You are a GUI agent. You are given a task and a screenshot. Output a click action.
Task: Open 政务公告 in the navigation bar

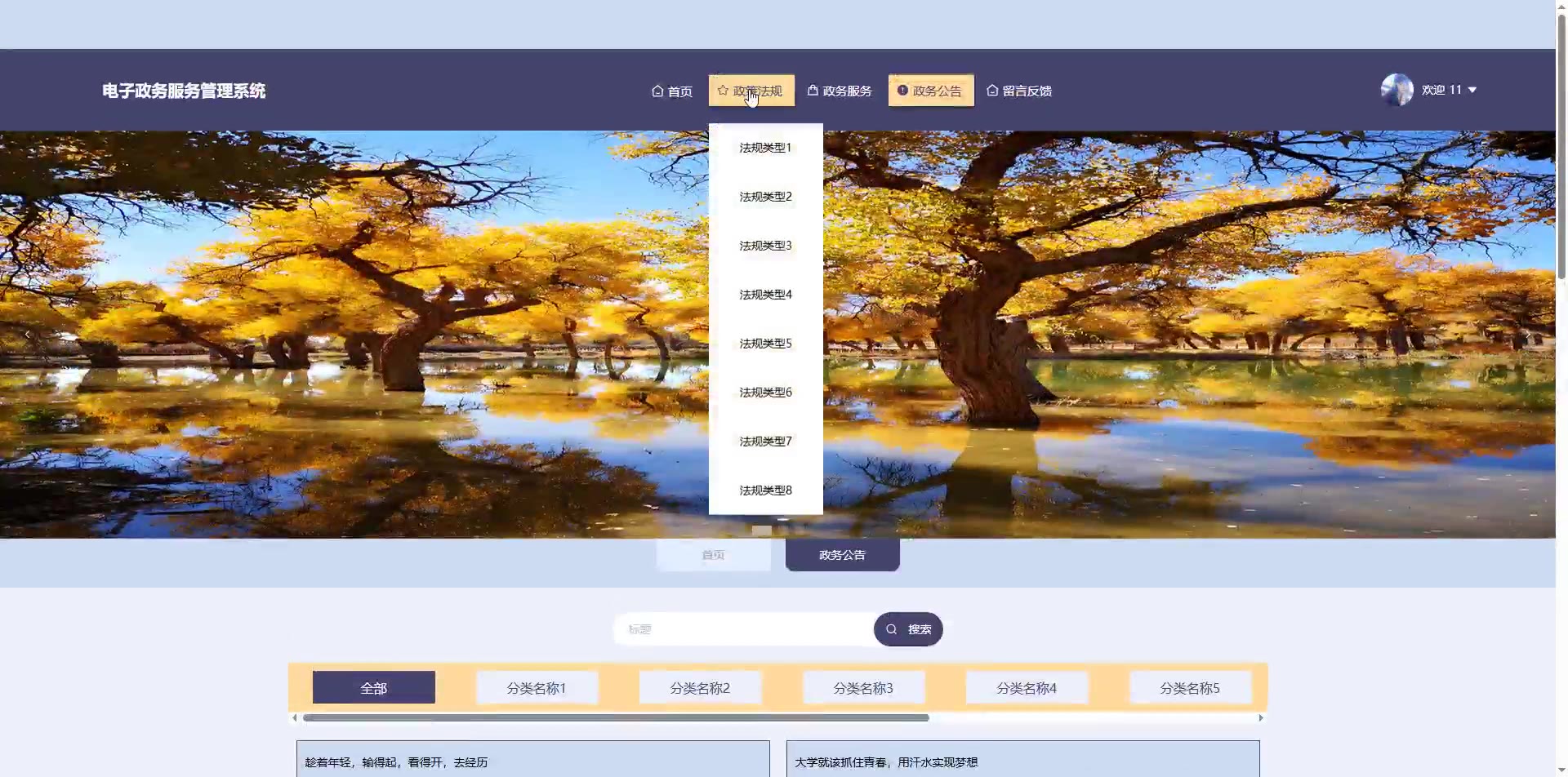(931, 91)
